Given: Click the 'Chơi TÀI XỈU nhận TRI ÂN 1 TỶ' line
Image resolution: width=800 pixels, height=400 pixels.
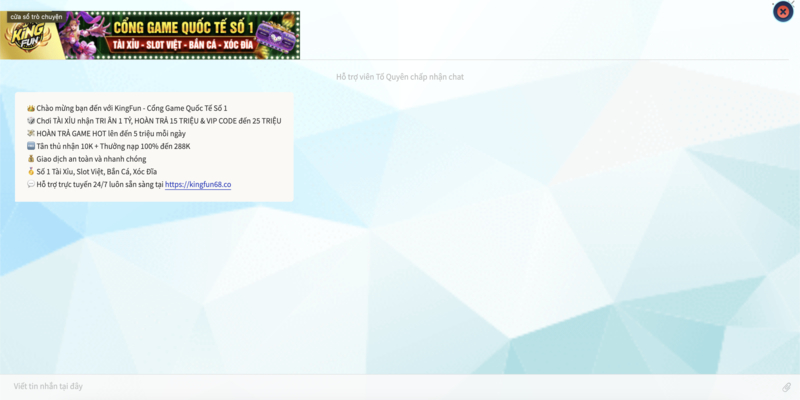Looking at the screenshot, I should tap(154, 121).
